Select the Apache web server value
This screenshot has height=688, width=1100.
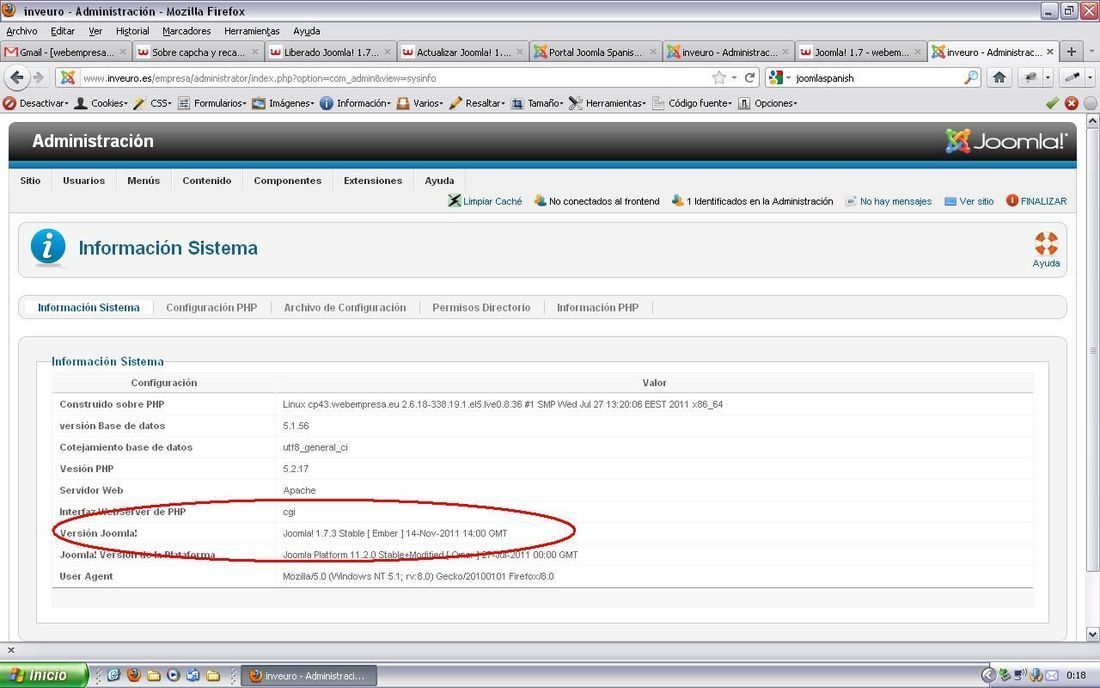(299, 490)
